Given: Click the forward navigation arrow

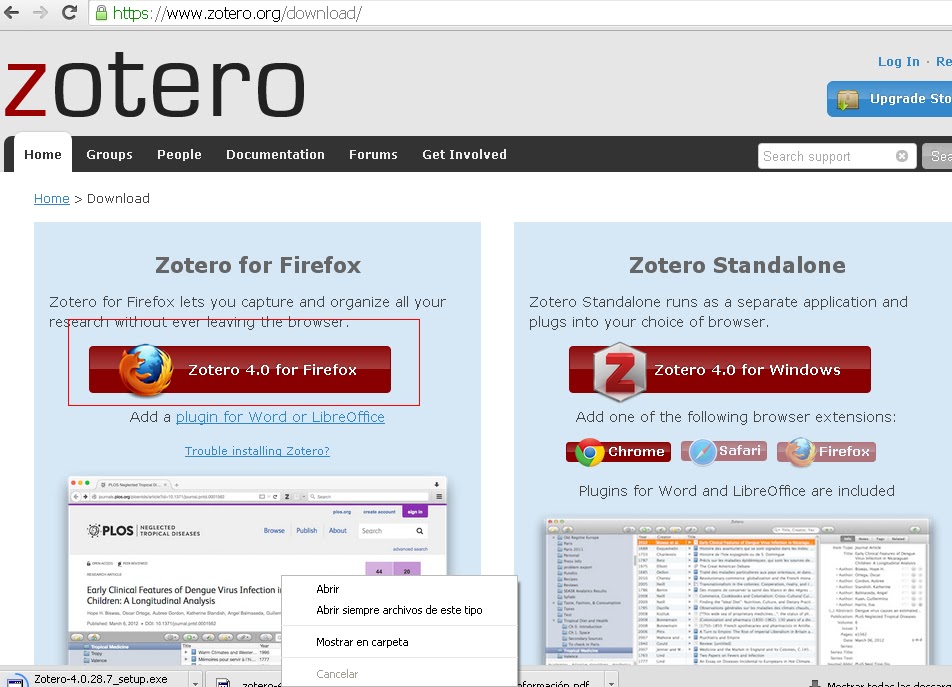Looking at the screenshot, I should click(39, 14).
